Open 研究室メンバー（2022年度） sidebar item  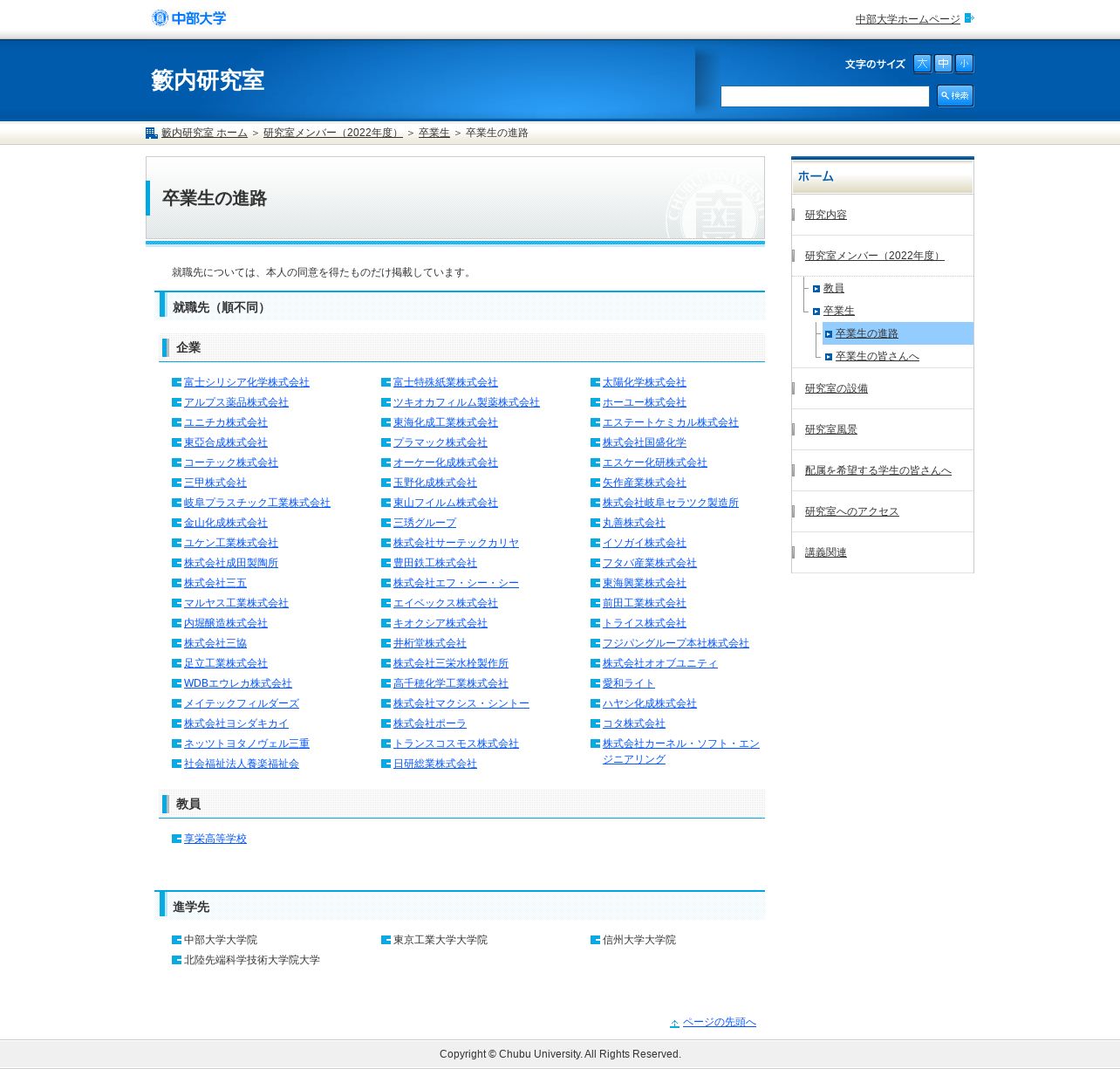pyautogui.click(x=874, y=256)
